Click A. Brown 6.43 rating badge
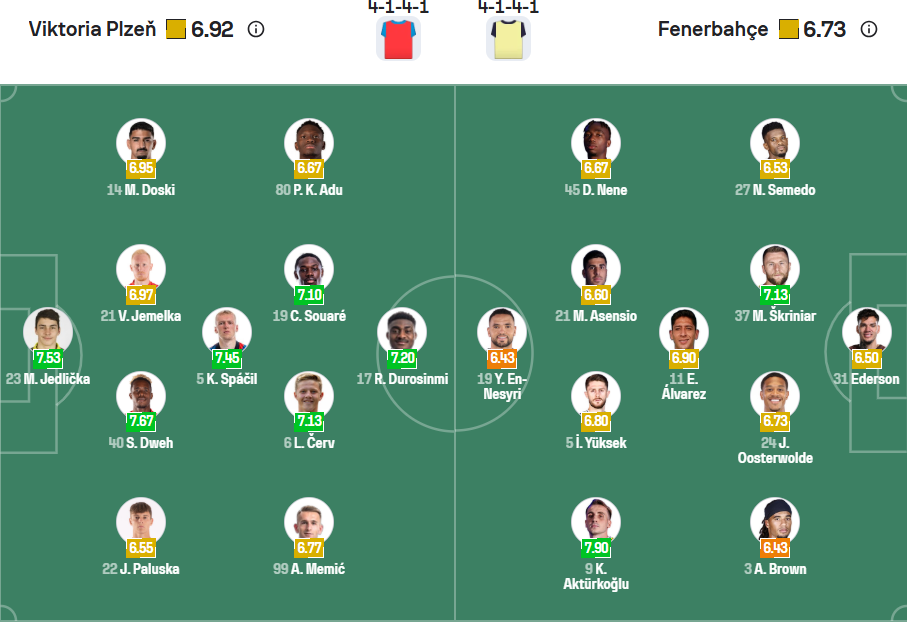 click(775, 548)
